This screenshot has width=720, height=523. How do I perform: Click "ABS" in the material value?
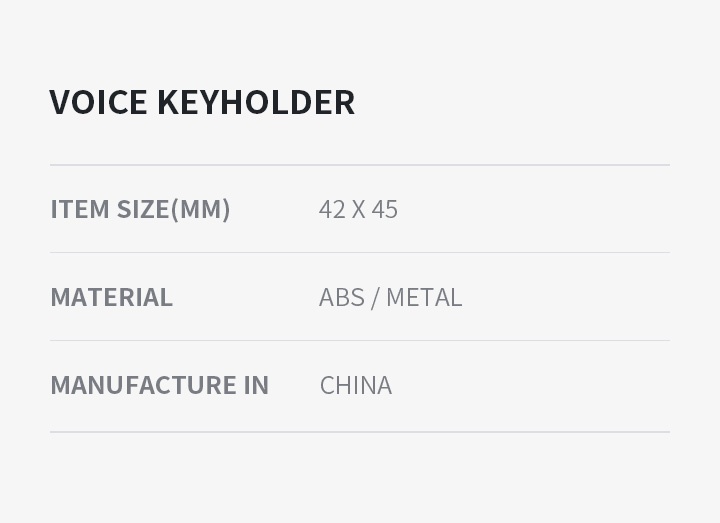(x=342, y=297)
